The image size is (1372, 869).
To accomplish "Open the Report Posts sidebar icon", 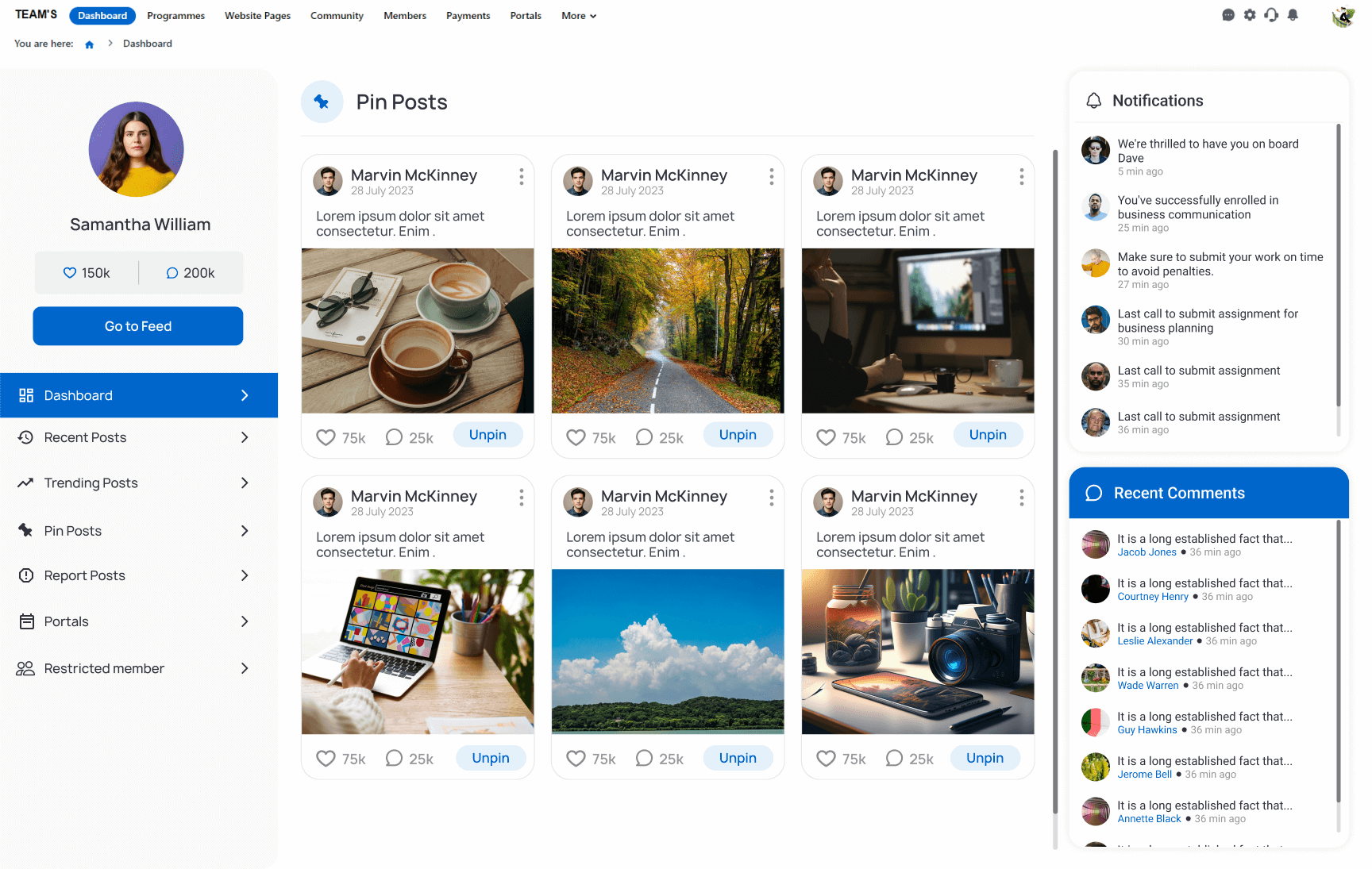I will point(25,575).
